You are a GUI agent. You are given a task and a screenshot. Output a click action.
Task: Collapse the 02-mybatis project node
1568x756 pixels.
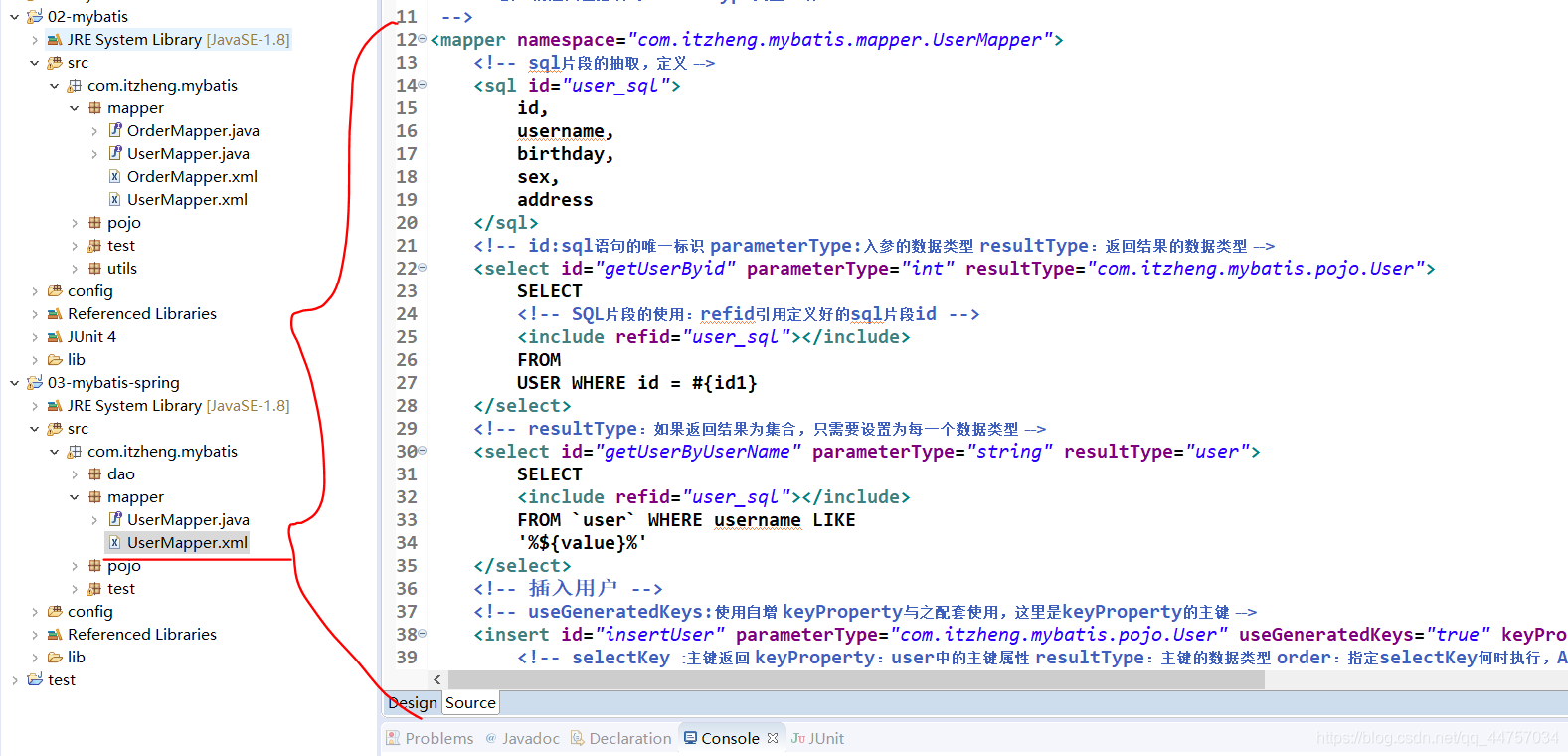14,17
